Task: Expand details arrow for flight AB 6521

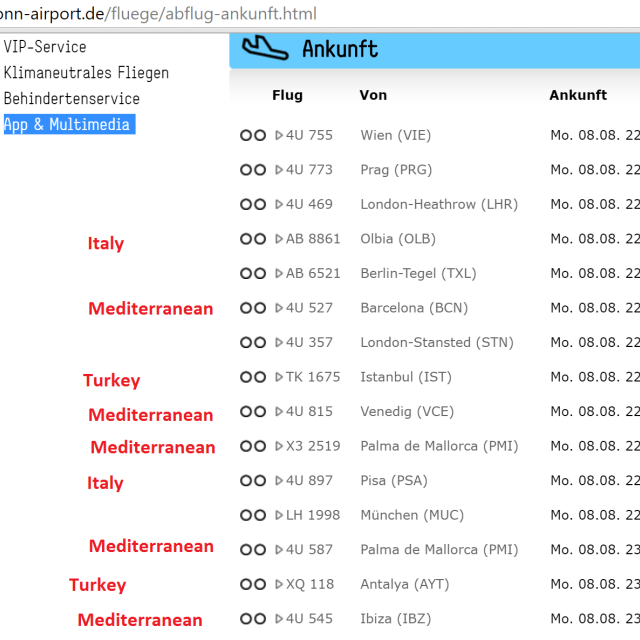Action: pyautogui.click(x=279, y=273)
